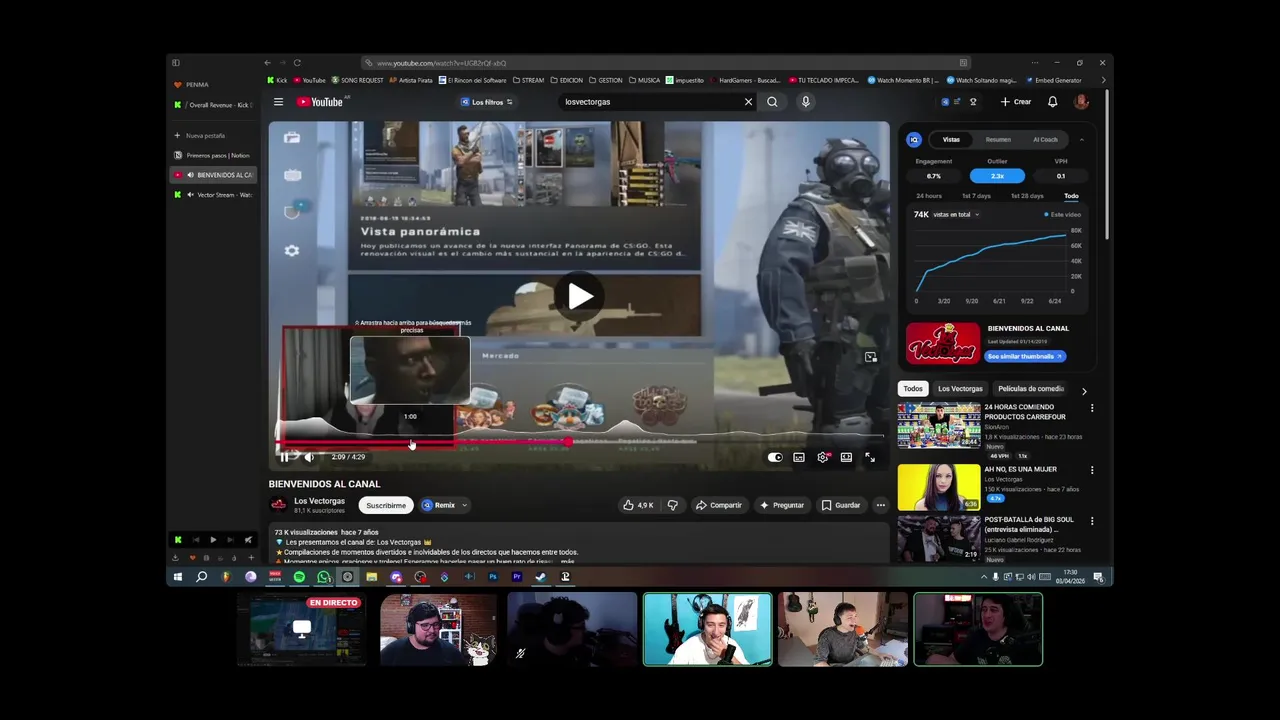Viewport: 1280px width, 720px height.
Task: Like the video with 4,9 K likes
Action: click(x=638, y=505)
